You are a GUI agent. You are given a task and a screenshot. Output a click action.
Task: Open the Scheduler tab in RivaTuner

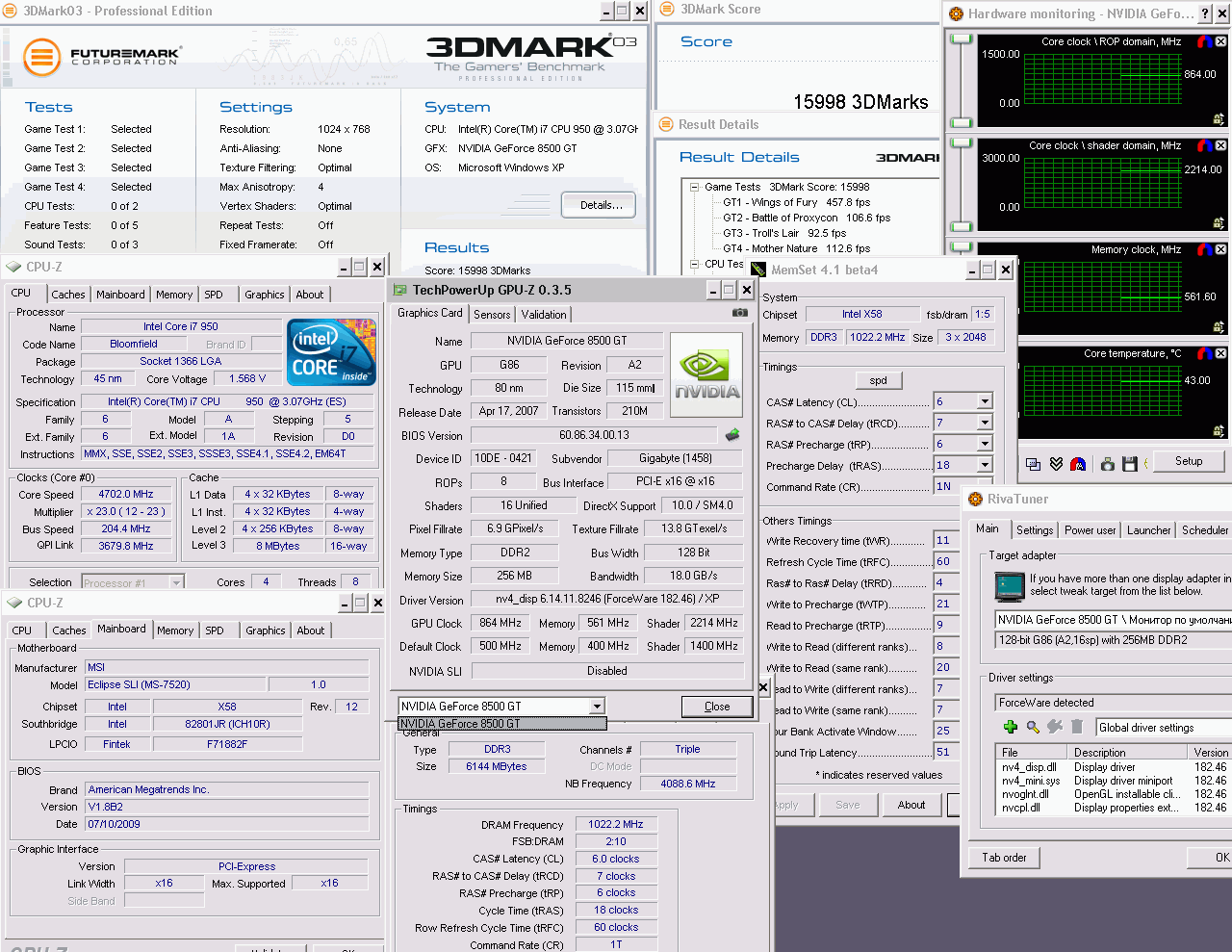(x=1205, y=530)
